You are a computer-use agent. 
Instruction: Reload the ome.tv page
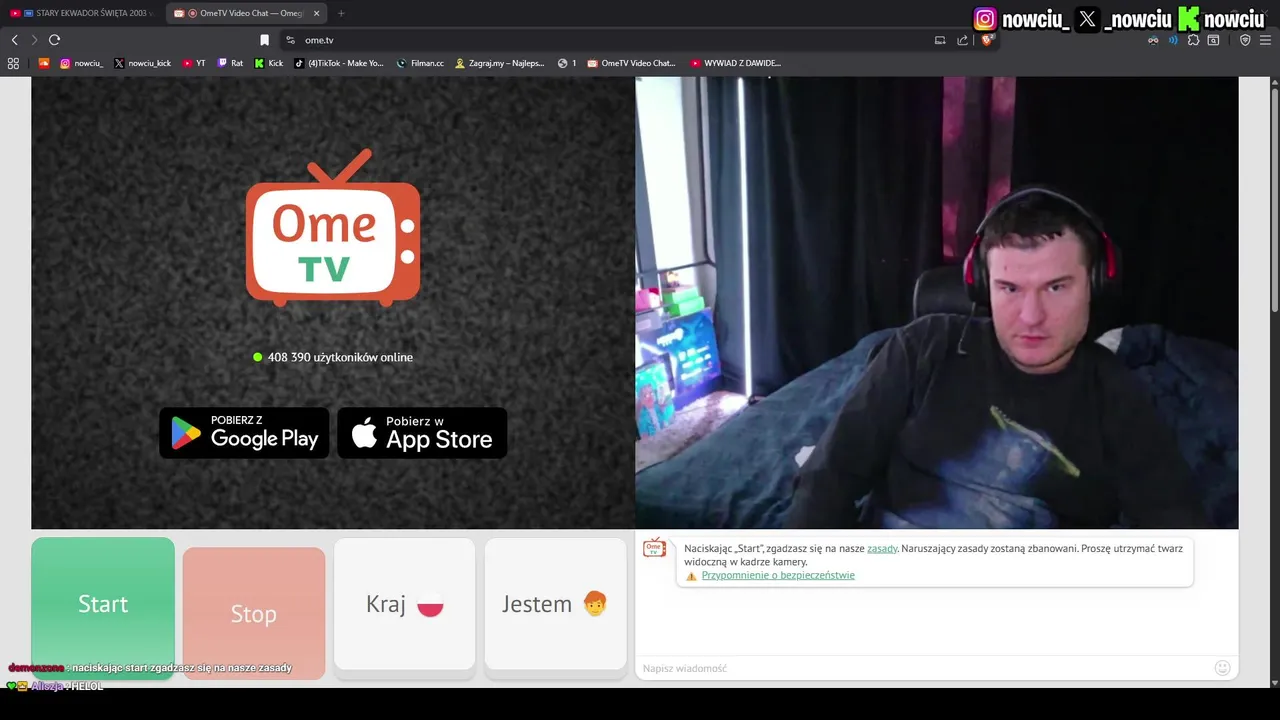(54, 40)
